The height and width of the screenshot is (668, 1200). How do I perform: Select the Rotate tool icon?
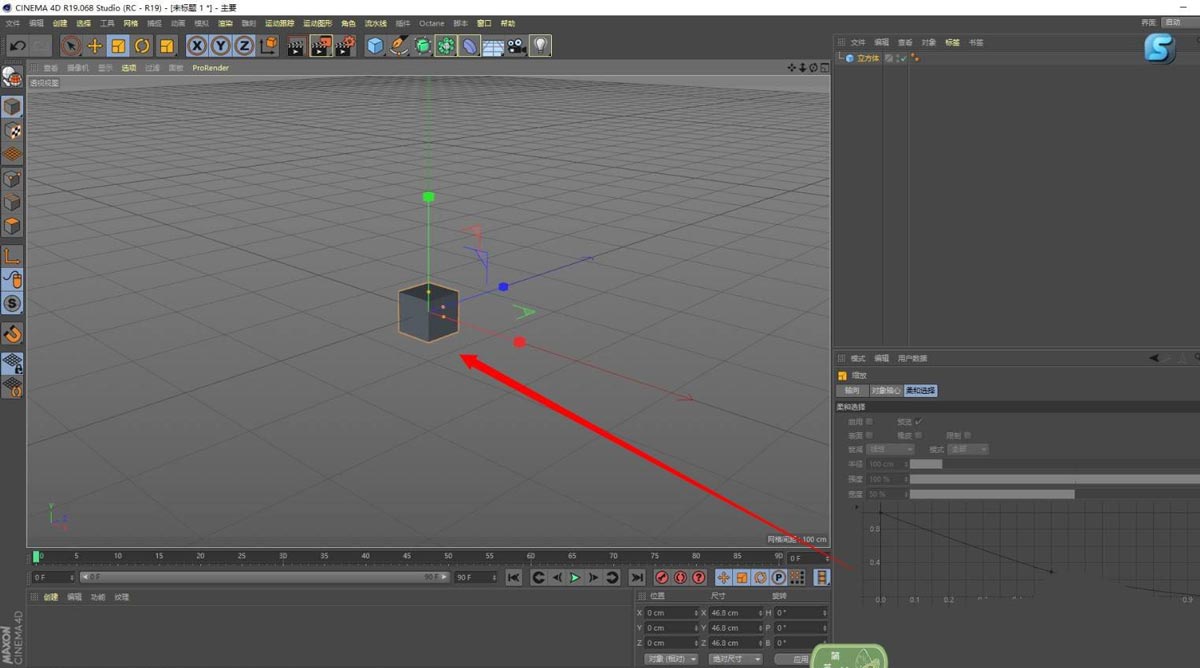[x=142, y=46]
